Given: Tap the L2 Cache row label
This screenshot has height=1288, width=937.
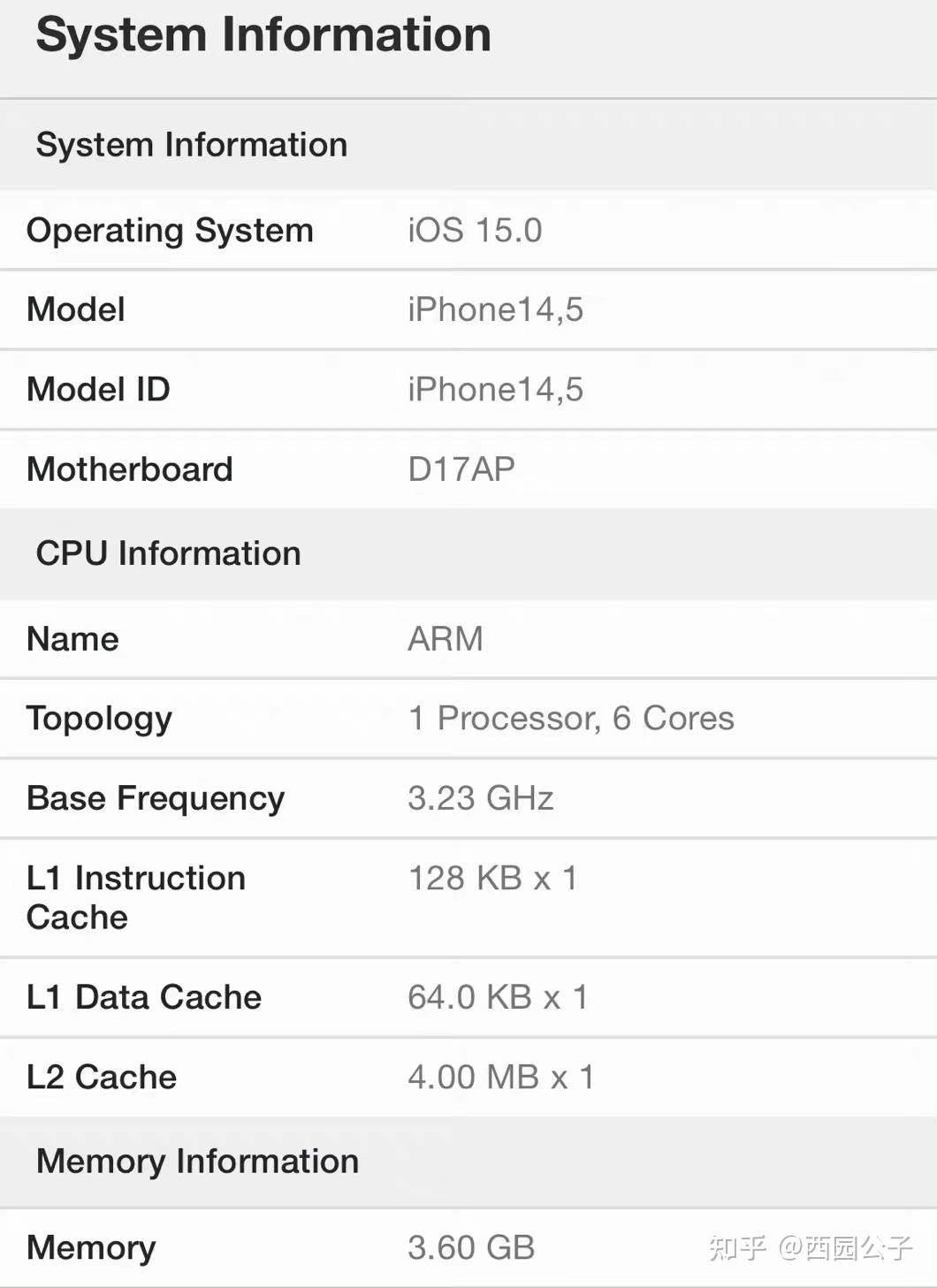Looking at the screenshot, I should point(102,1077).
